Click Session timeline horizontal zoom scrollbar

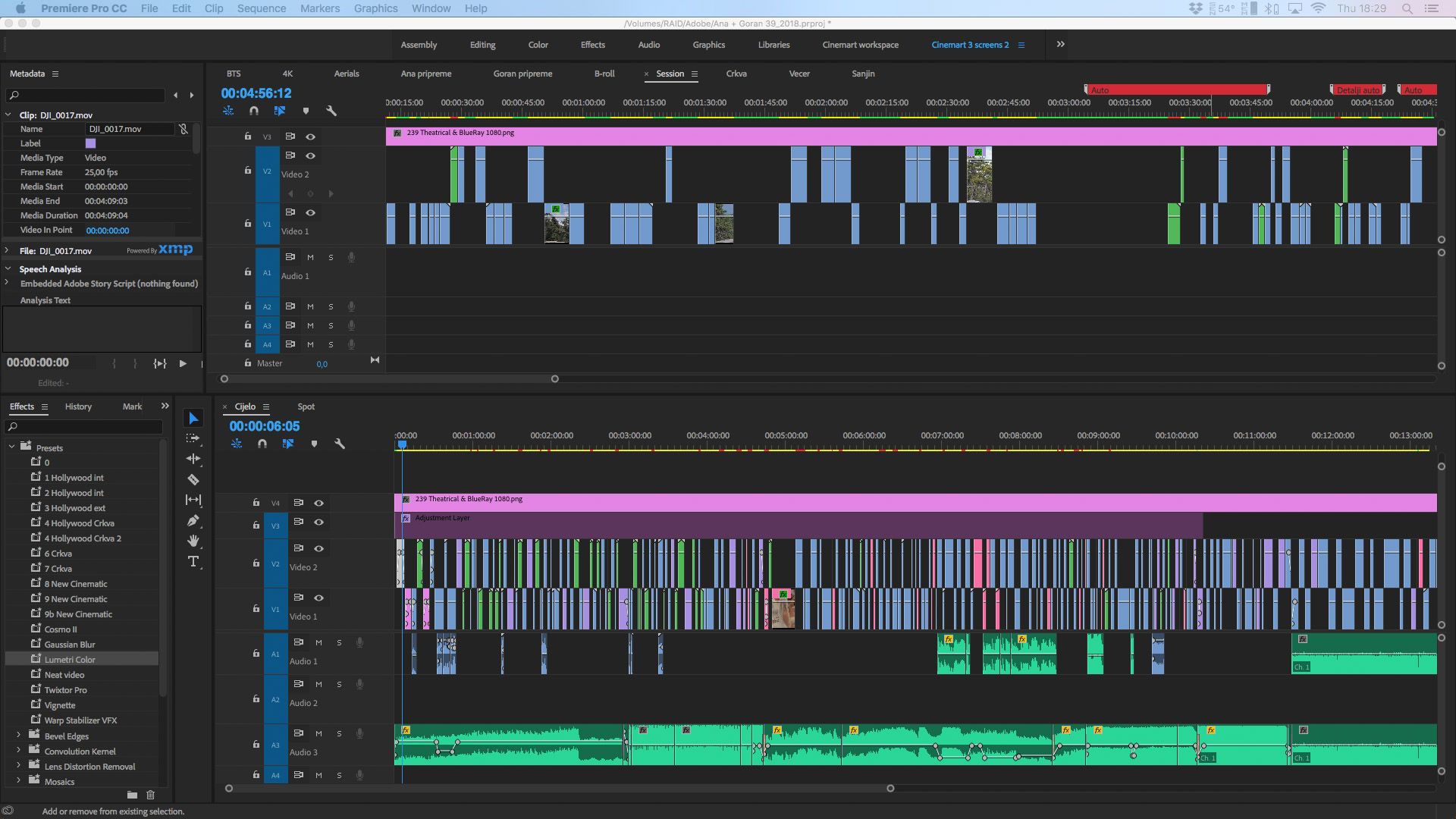[x=389, y=378]
